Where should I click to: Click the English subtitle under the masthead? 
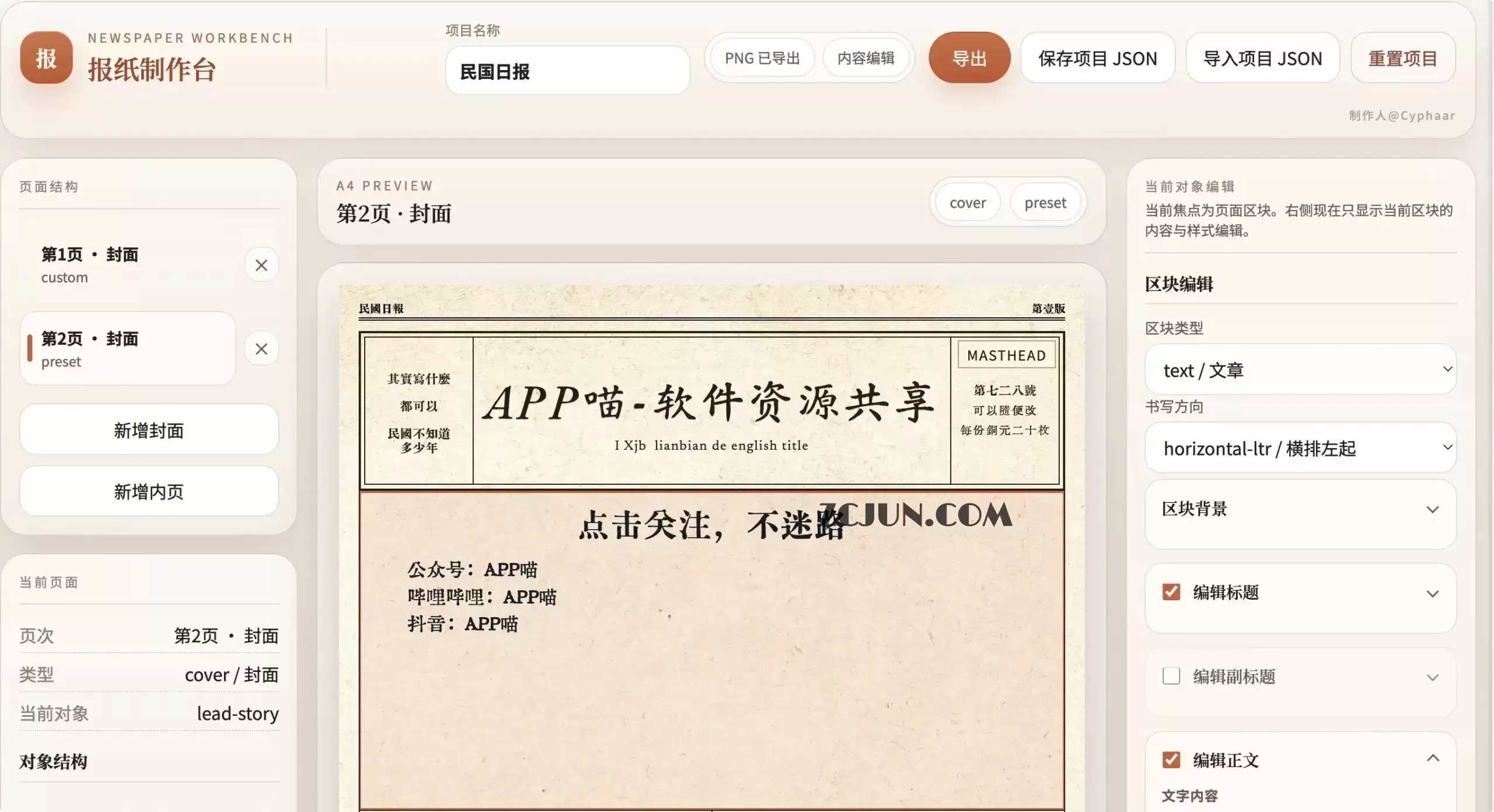[711, 445]
